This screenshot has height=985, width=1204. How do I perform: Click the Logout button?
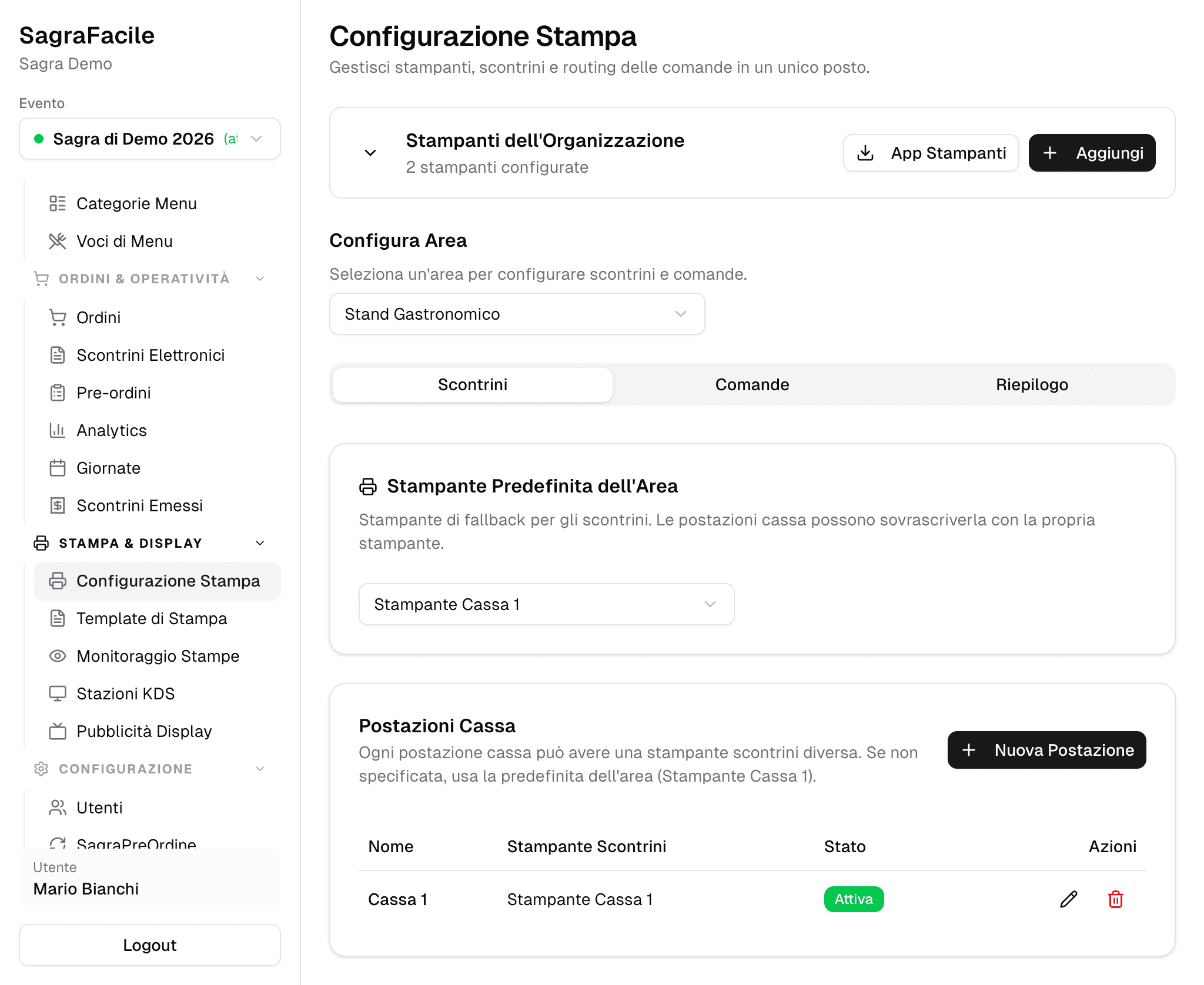click(x=150, y=945)
